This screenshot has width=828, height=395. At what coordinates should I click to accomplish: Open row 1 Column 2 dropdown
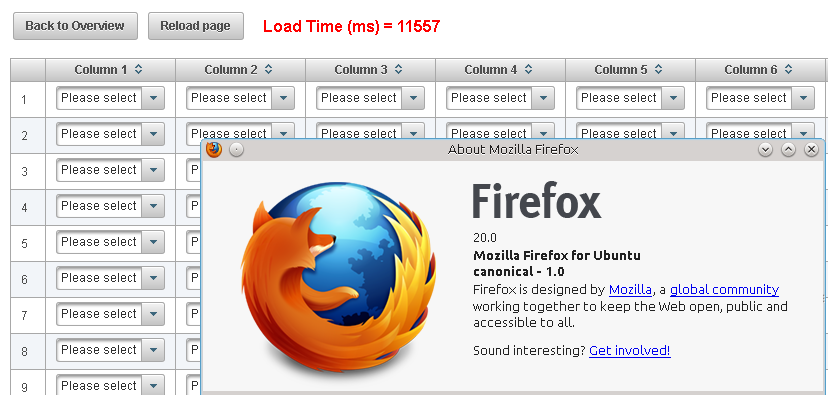point(240,98)
